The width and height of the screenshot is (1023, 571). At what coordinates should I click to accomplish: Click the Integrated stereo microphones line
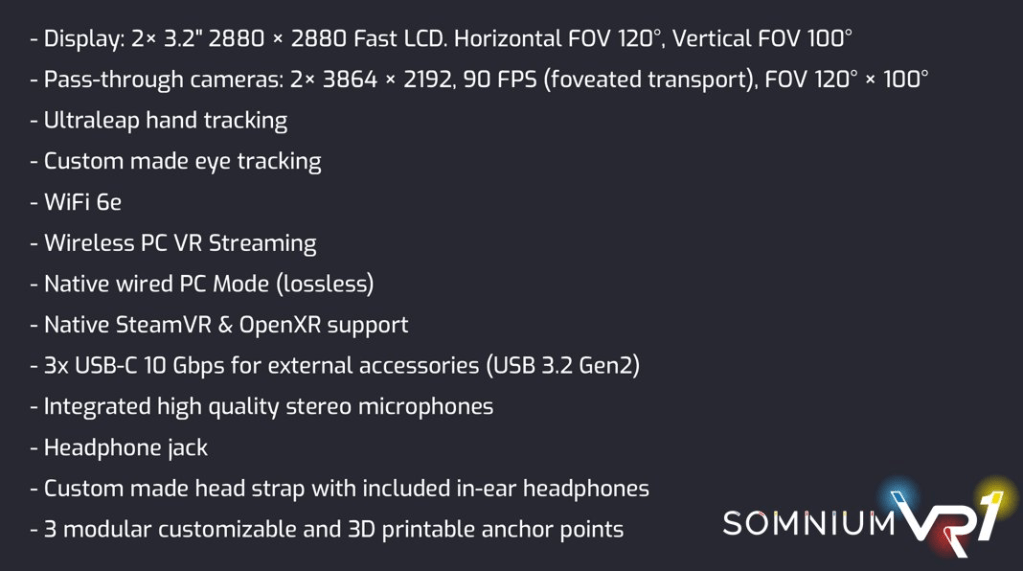point(262,406)
